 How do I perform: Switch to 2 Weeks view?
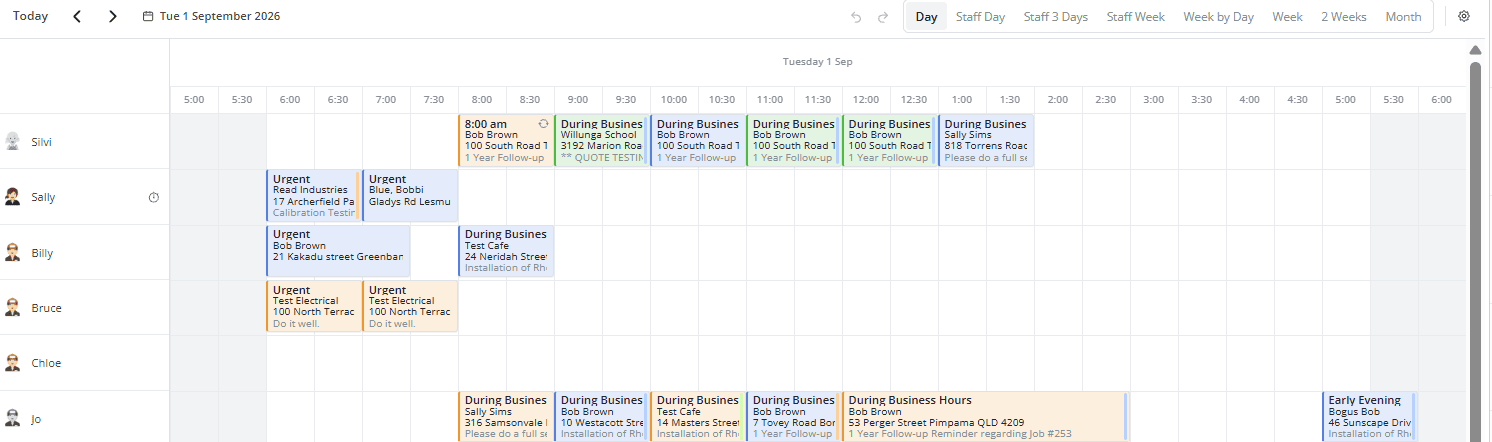point(1343,17)
